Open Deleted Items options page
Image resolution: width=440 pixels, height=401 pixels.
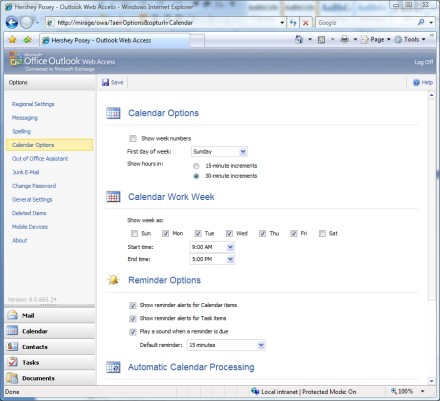point(29,213)
